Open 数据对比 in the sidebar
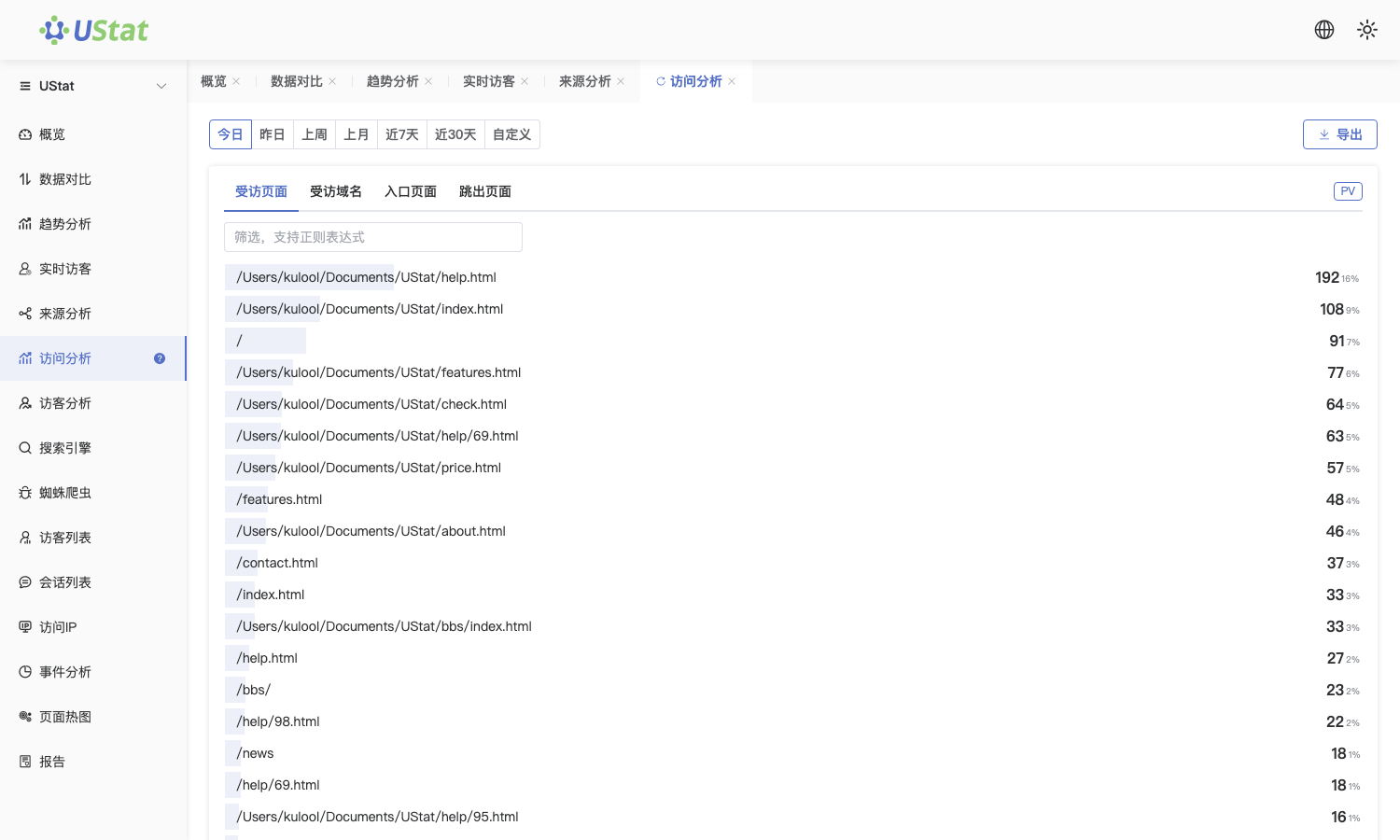 [93, 179]
